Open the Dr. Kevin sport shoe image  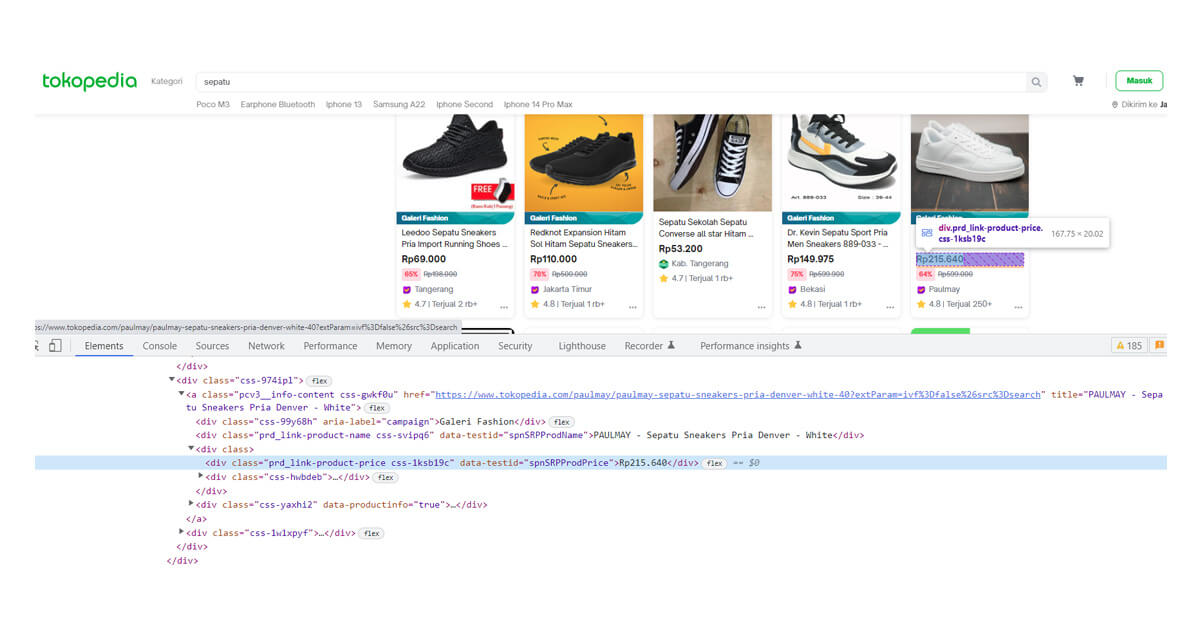point(841,163)
